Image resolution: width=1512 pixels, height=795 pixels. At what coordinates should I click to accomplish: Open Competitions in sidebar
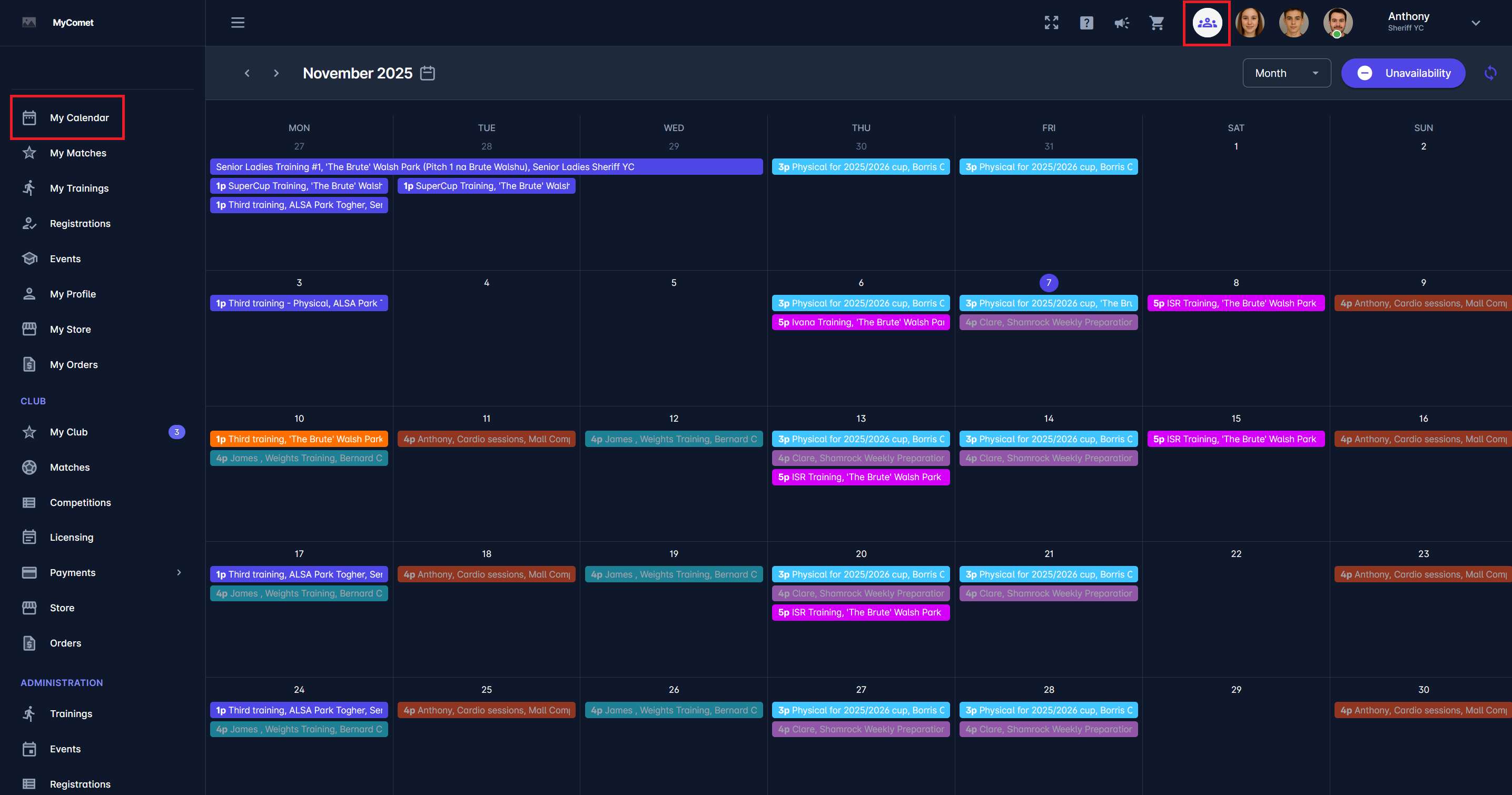click(80, 503)
